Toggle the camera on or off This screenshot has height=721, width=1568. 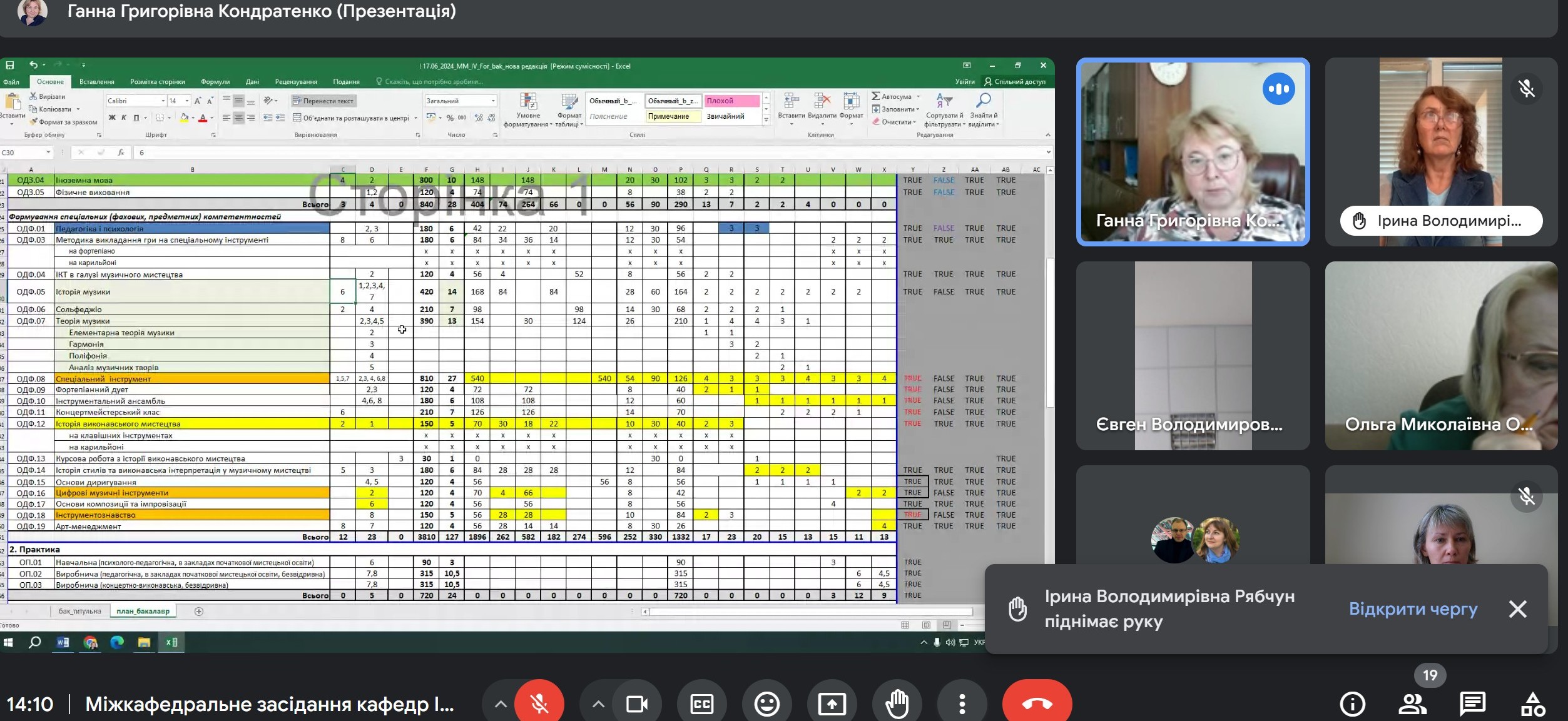pos(636,704)
